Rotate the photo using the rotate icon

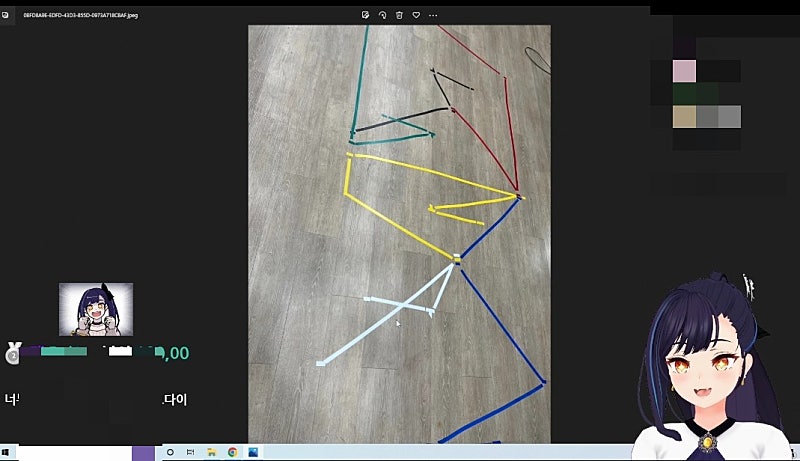(382, 15)
